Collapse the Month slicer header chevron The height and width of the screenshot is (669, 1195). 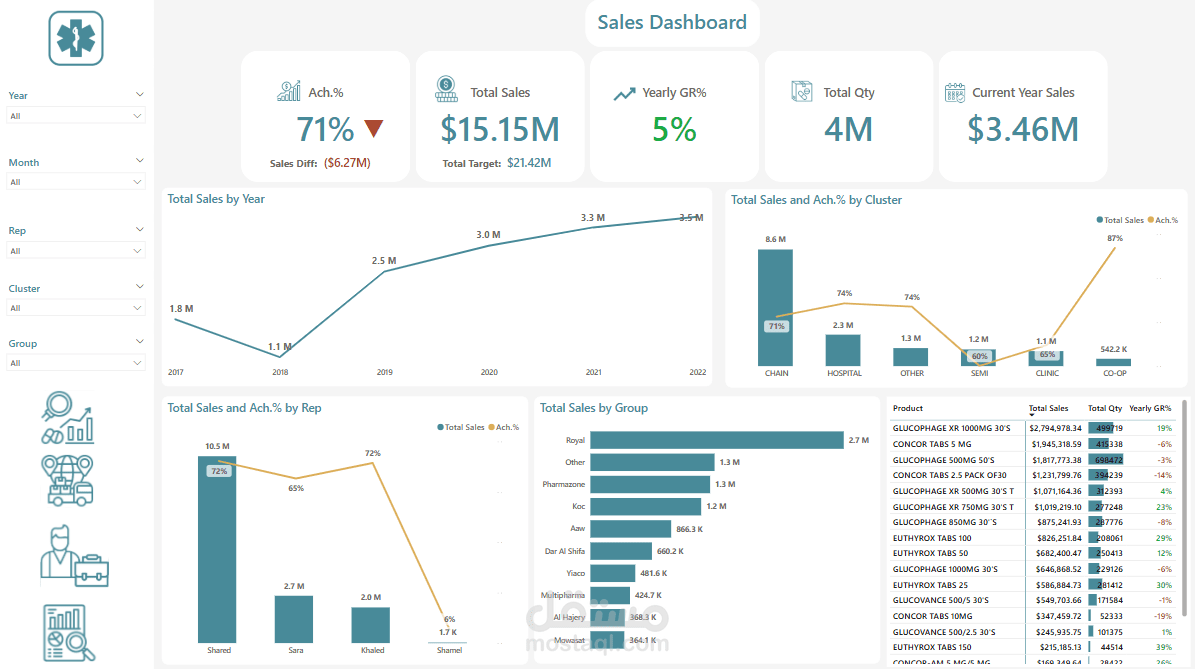[139, 161]
